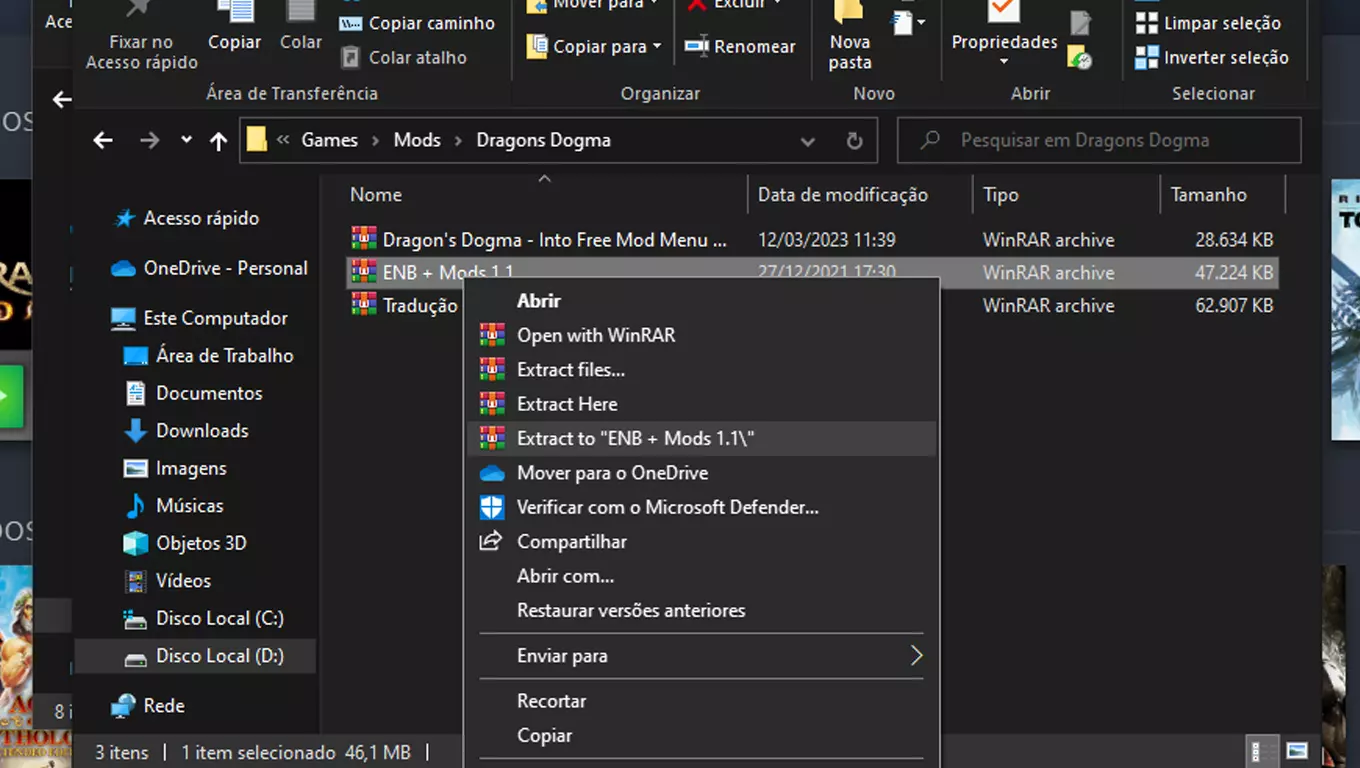1360x768 pixels.
Task: Choose Verificar com o Microsoft Defender
Action: (x=702, y=507)
